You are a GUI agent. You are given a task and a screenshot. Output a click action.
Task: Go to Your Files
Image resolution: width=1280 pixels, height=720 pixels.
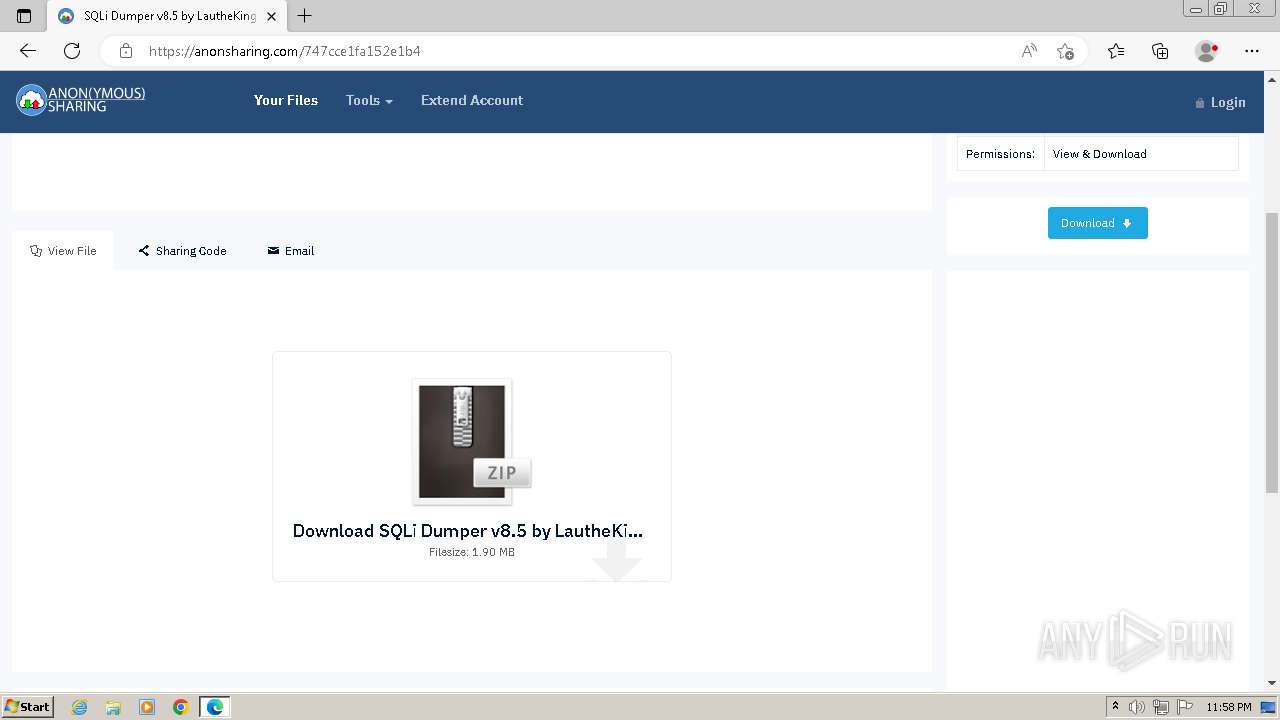[286, 100]
